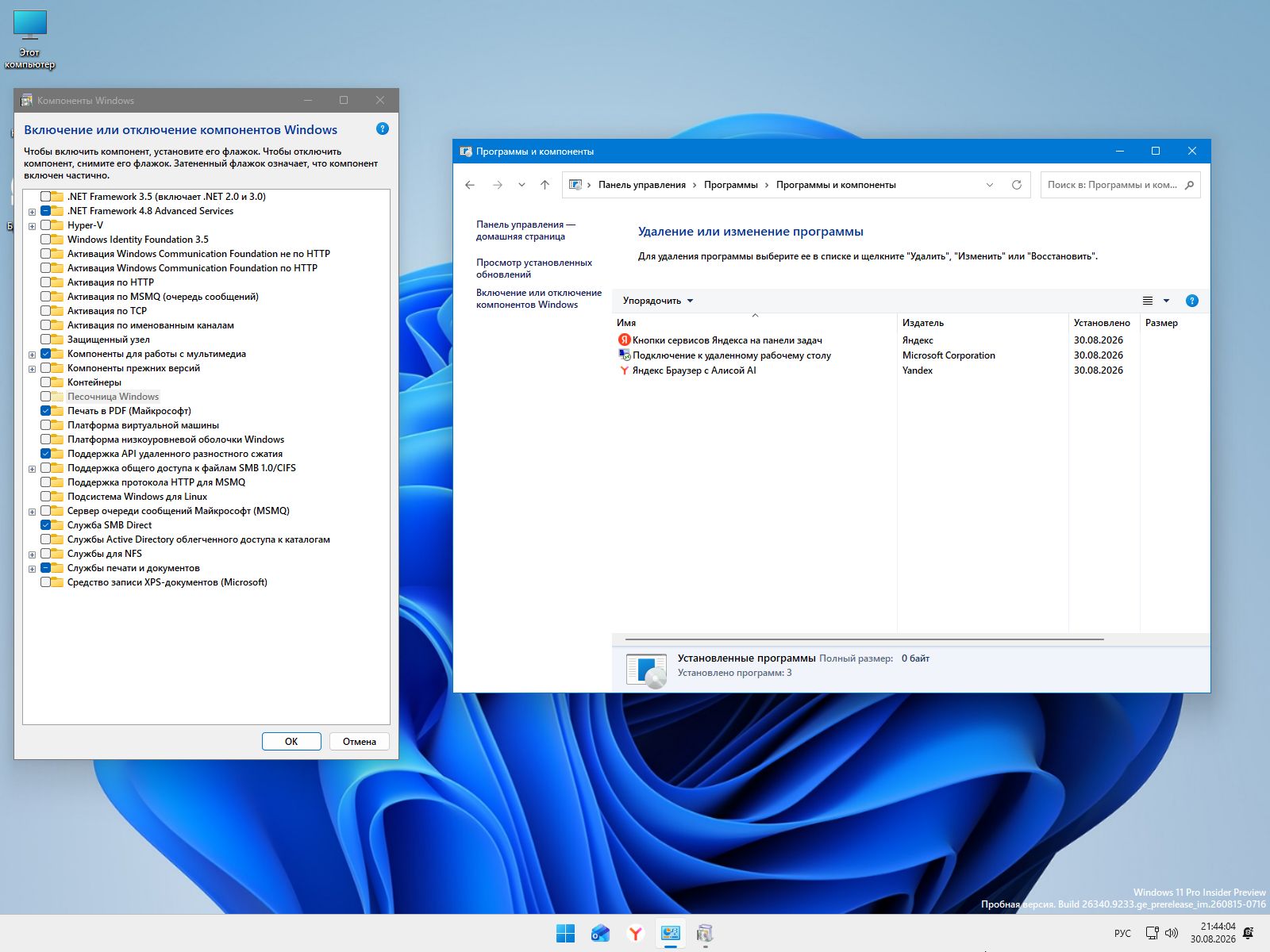Go up one level with the up arrow

545,185
